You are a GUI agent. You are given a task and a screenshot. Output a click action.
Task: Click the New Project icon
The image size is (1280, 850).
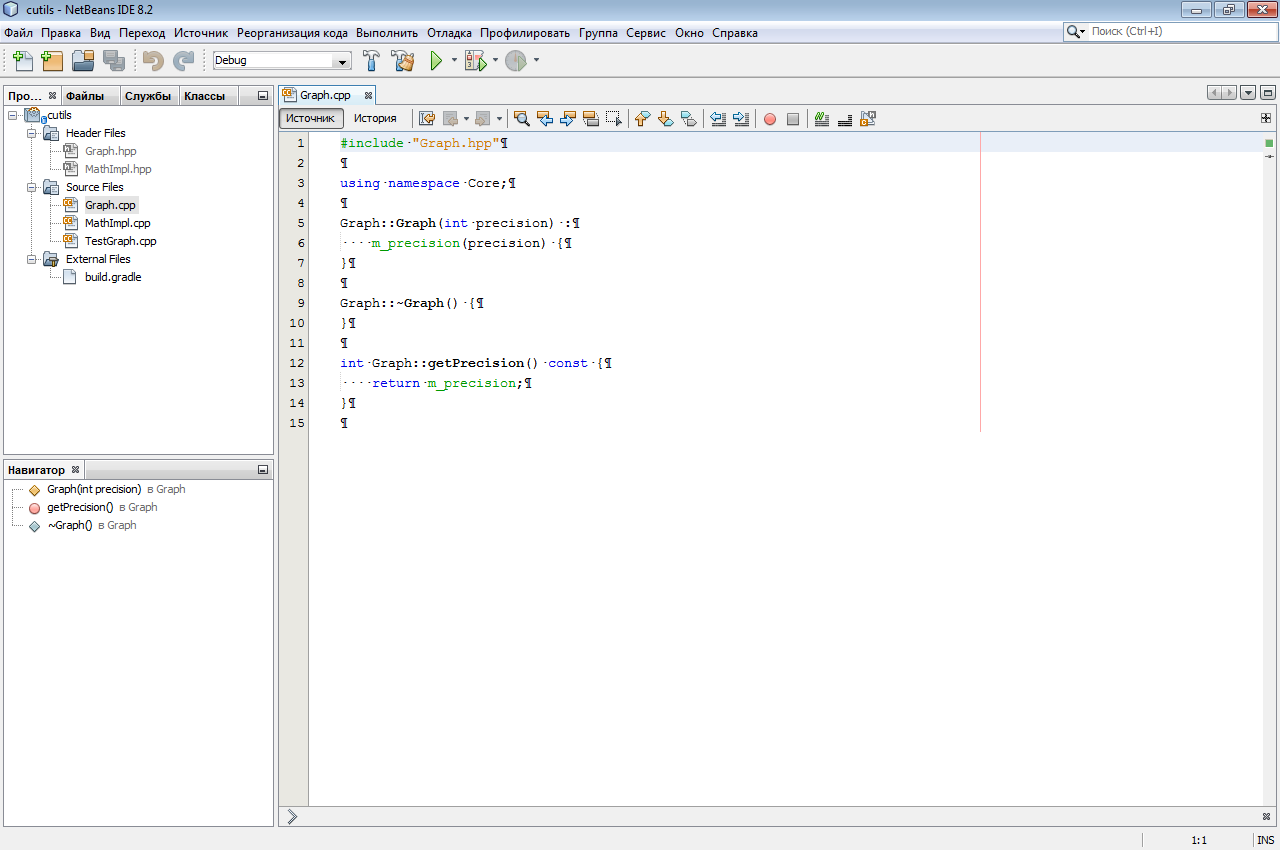[x=52, y=61]
